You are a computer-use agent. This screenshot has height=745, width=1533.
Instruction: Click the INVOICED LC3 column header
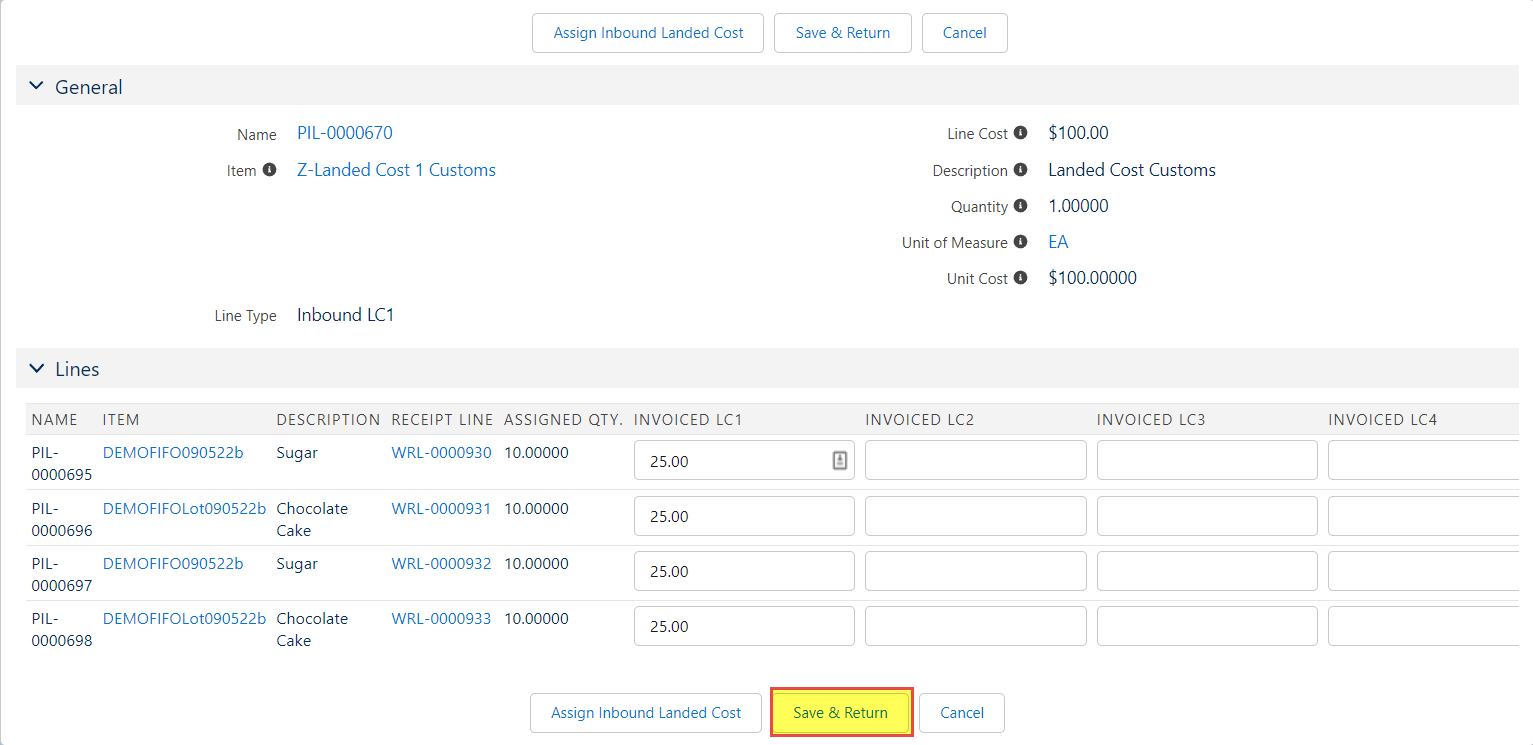(x=1151, y=420)
